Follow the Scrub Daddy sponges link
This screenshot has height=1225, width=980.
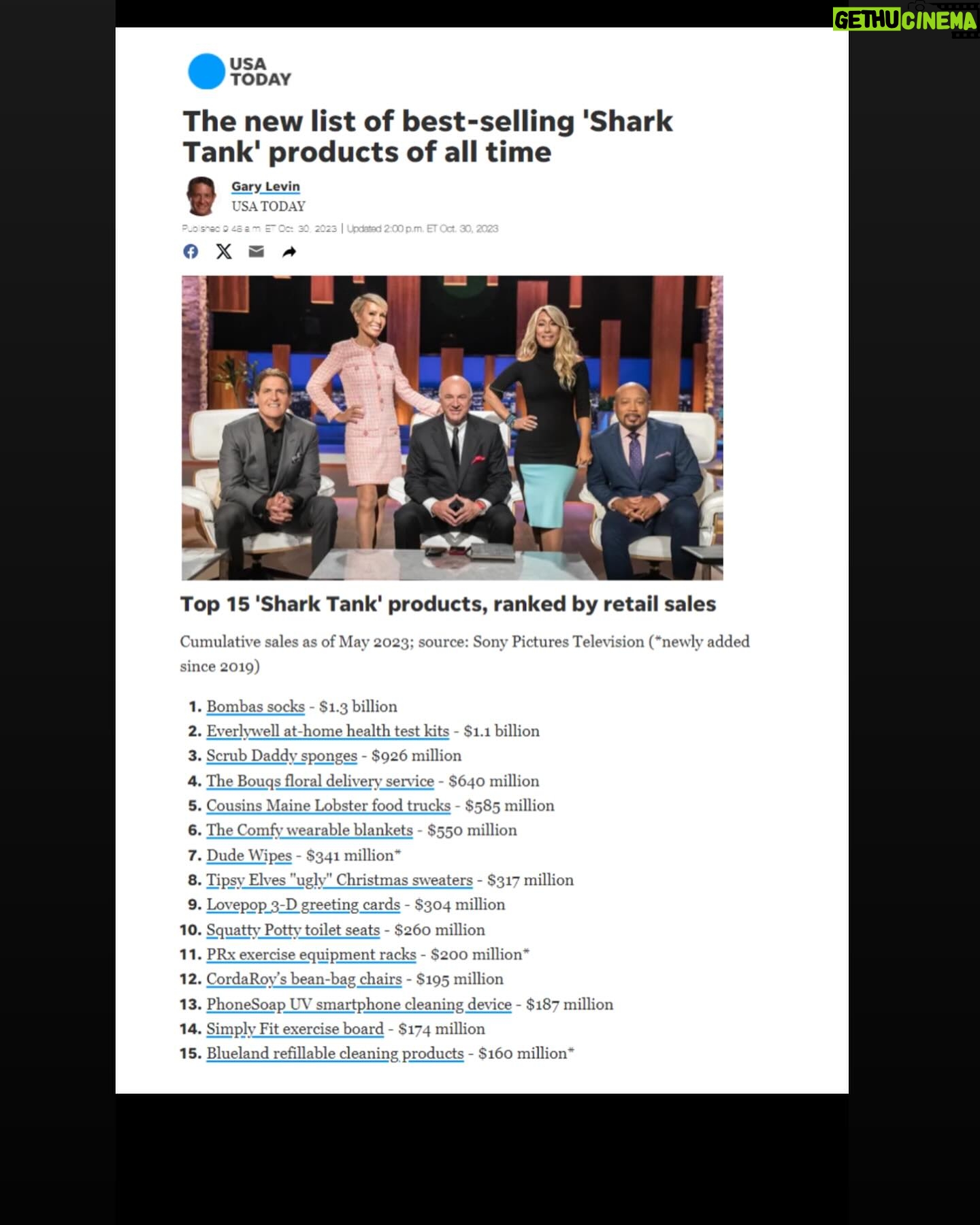point(282,756)
